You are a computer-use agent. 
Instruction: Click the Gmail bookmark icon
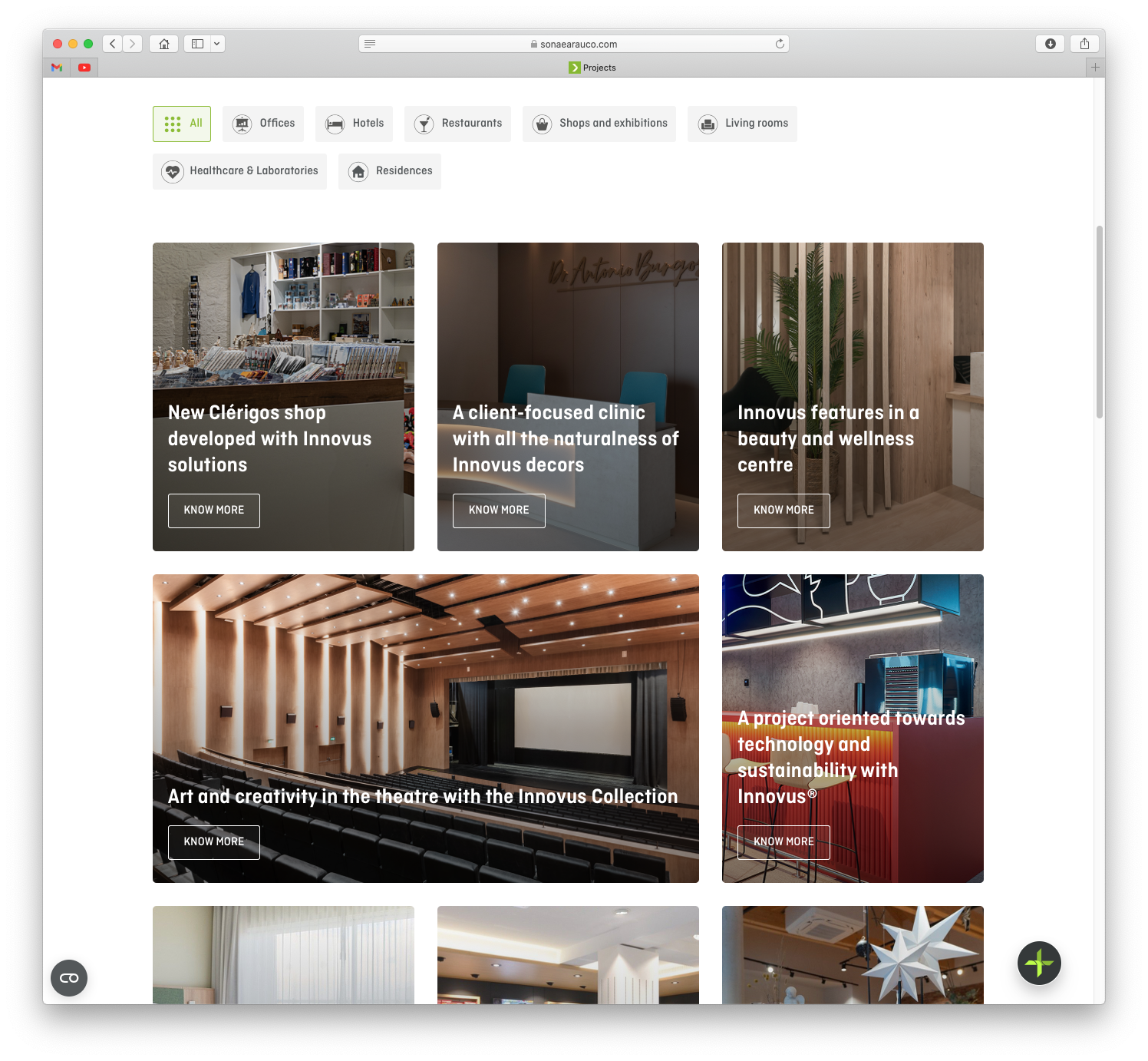pos(57,68)
